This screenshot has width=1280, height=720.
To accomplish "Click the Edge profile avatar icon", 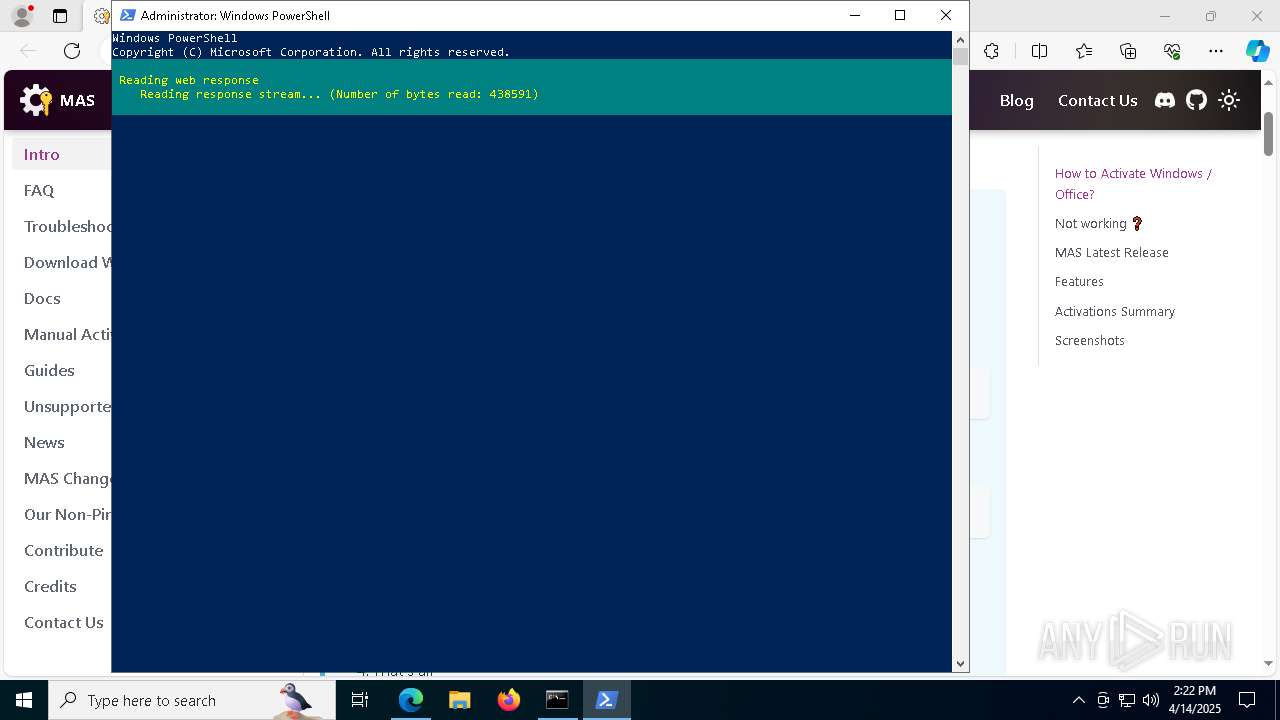I will pos(22,16).
